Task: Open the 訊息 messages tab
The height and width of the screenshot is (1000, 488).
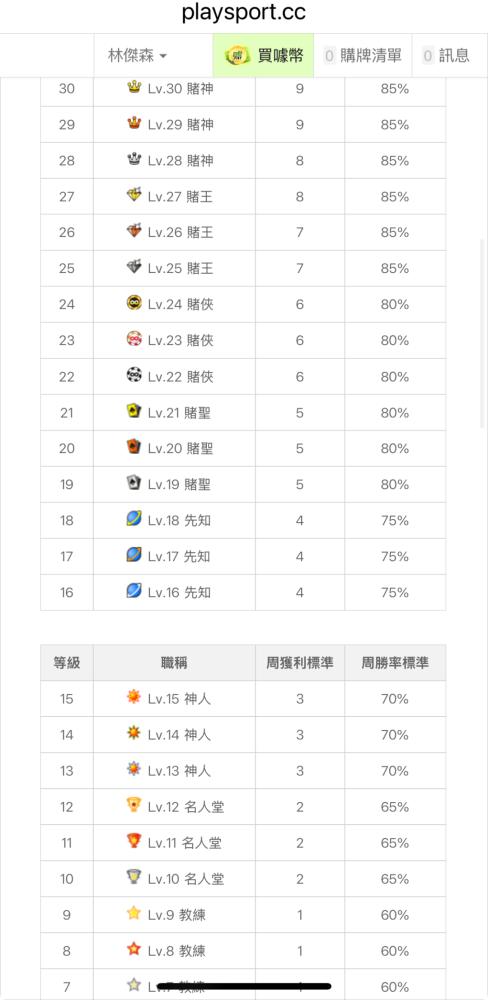Action: click(x=447, y=56)
